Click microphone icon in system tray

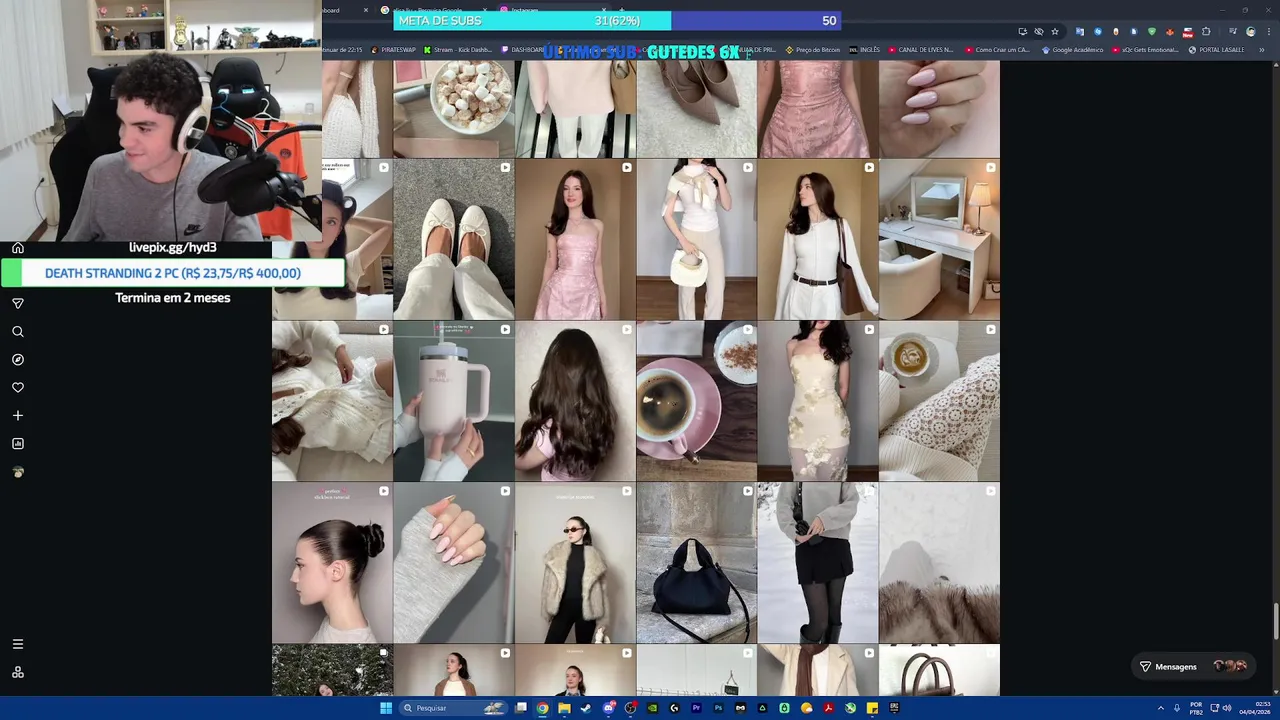pyautogui.click(x=1177, y=708)
